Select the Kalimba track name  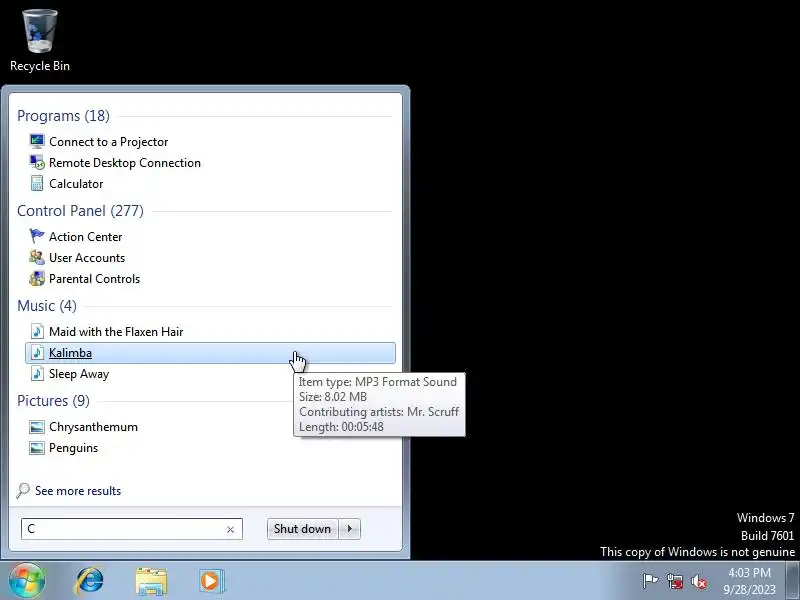pos(70,353)
